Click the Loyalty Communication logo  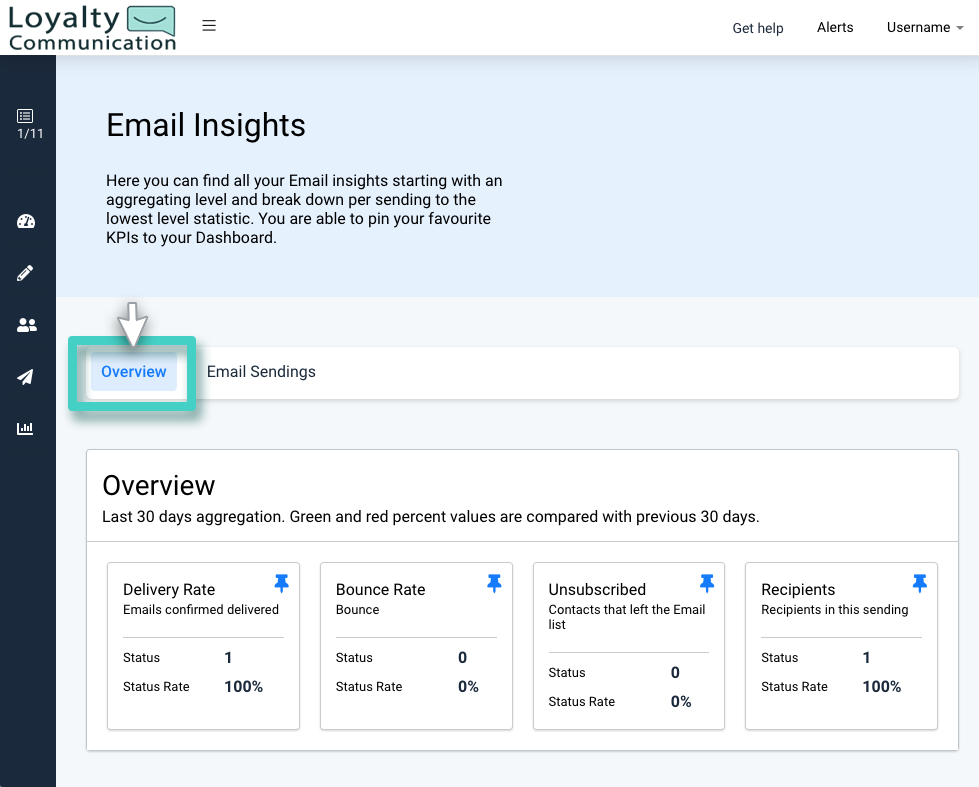click(92, 27)
